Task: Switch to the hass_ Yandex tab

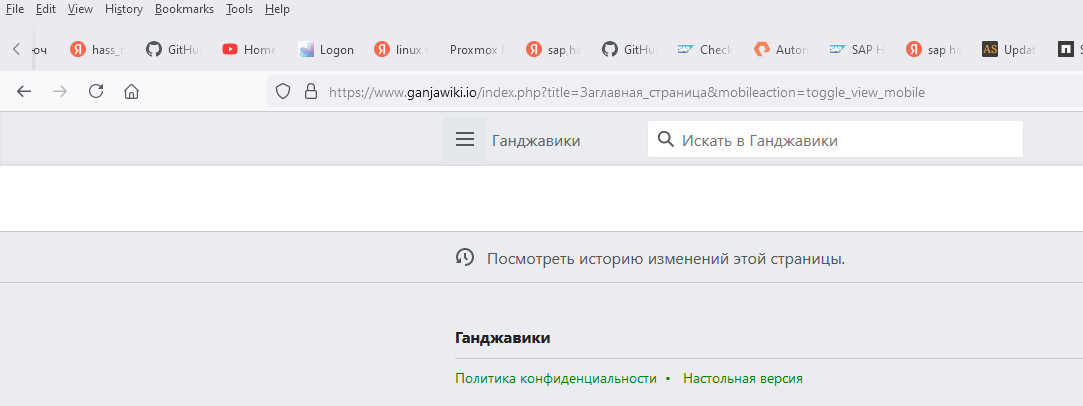Action: click(97, 50)
